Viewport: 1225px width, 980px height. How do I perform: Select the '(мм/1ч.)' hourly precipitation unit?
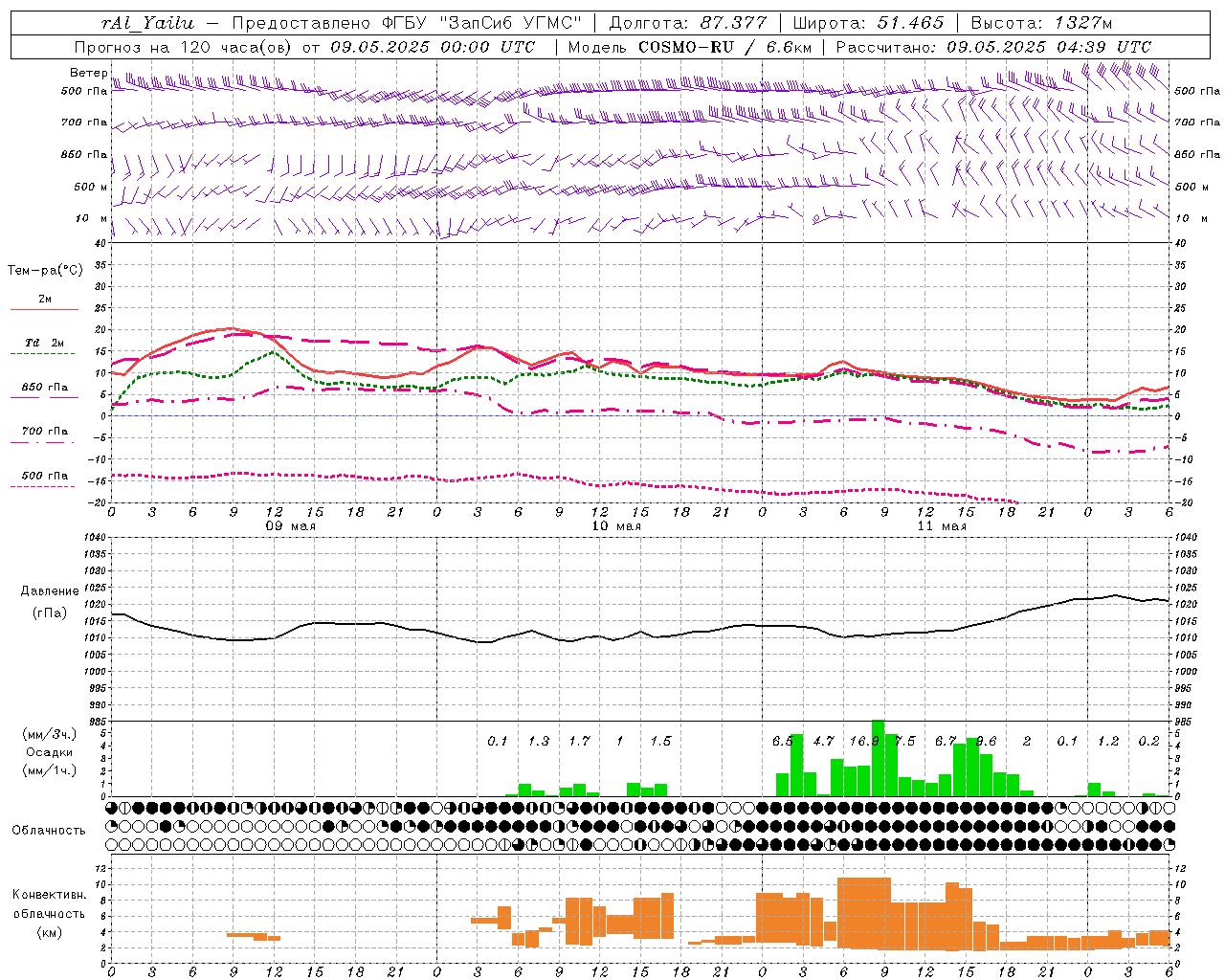click(x=49, y=769)
